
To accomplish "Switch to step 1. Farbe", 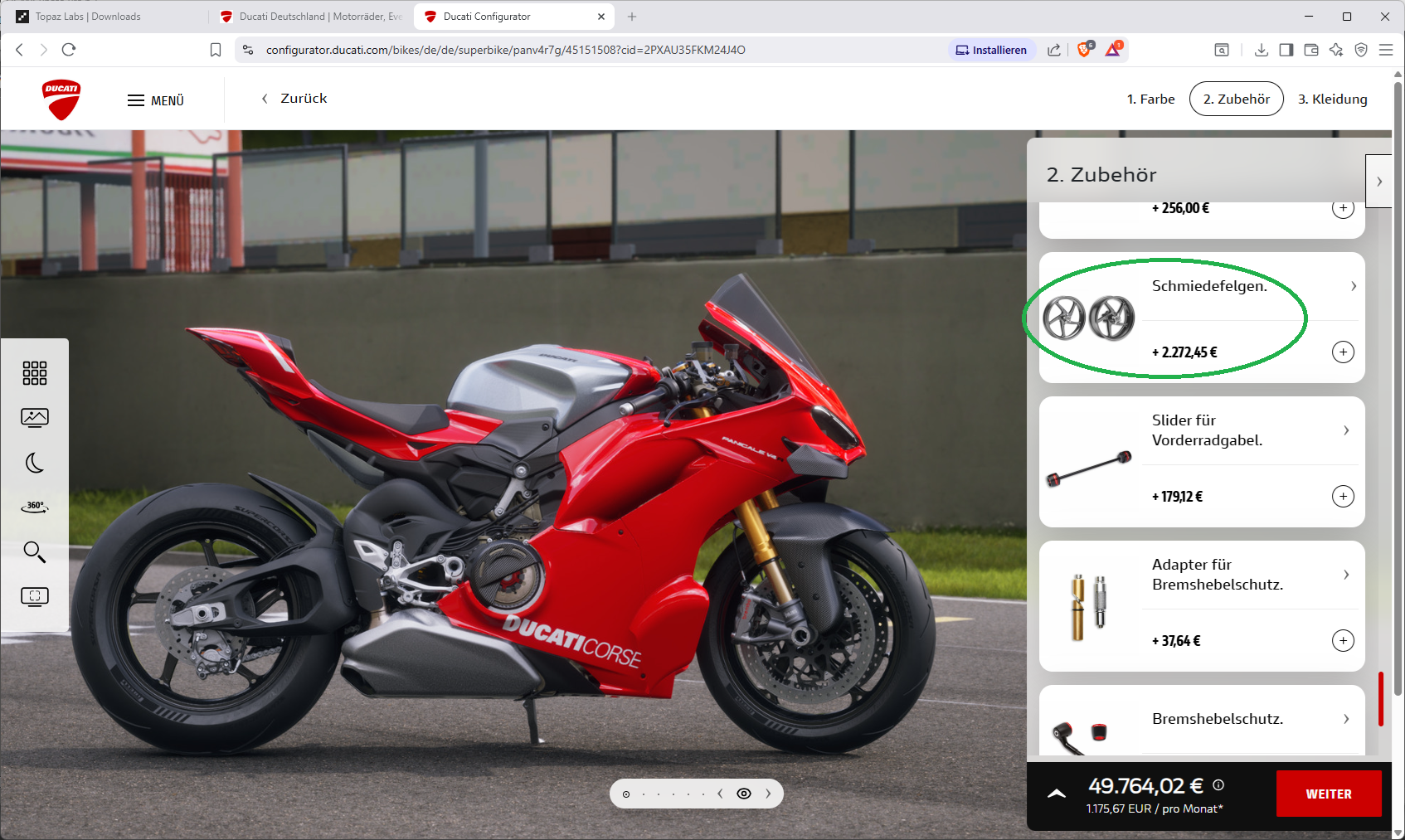I will point(1150,99).
